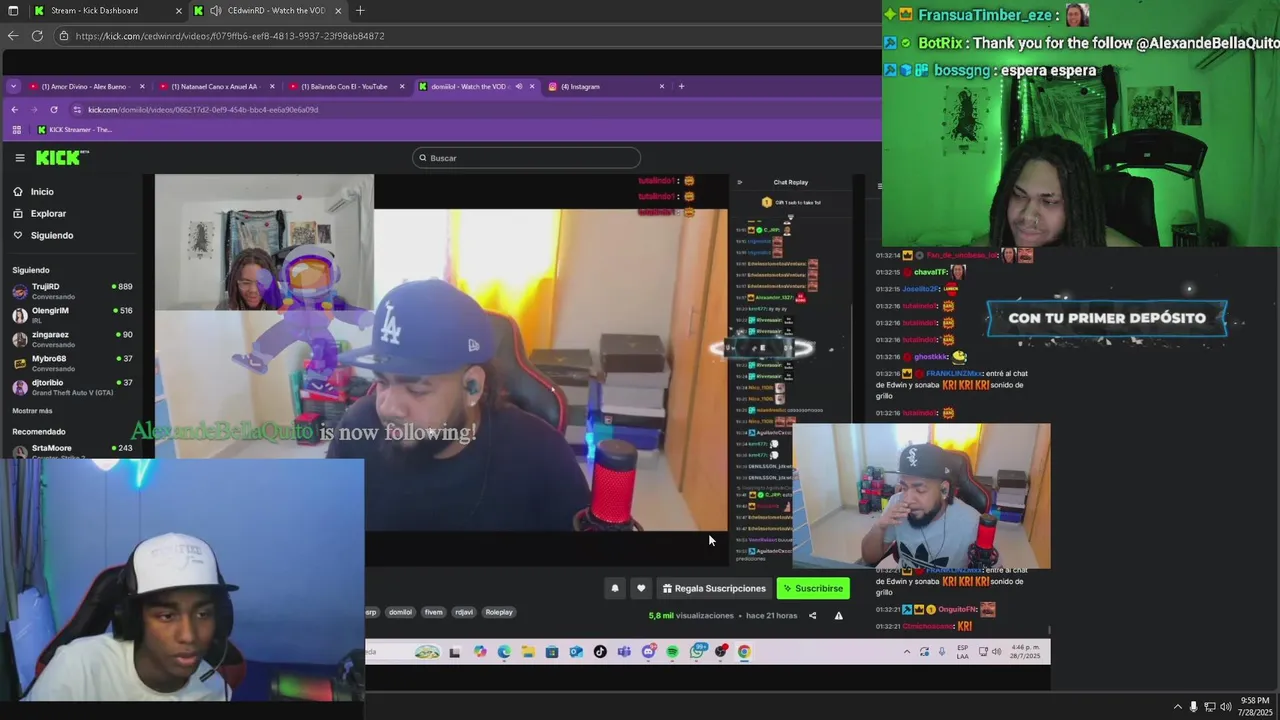The width and height of the screenshot is (1280, 720).
Task: Open Mybro68's channel from following list
Action: 72,362
